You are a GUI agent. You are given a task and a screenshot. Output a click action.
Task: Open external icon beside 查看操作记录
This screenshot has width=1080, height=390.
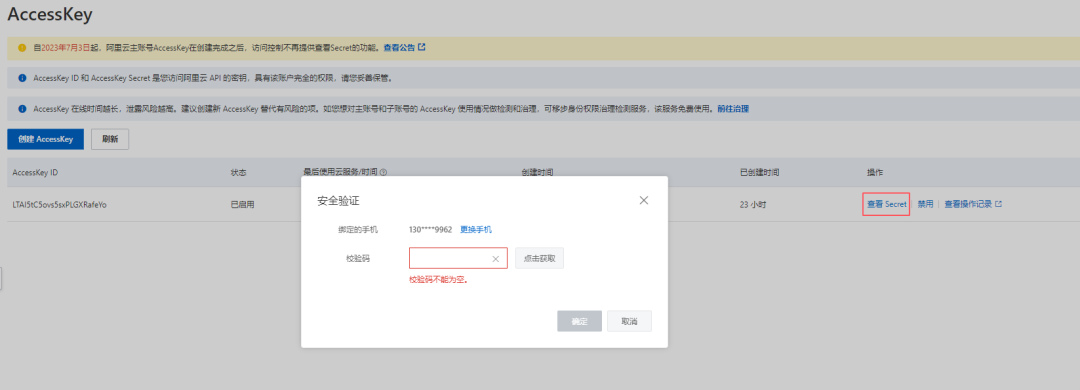(998, 204)
